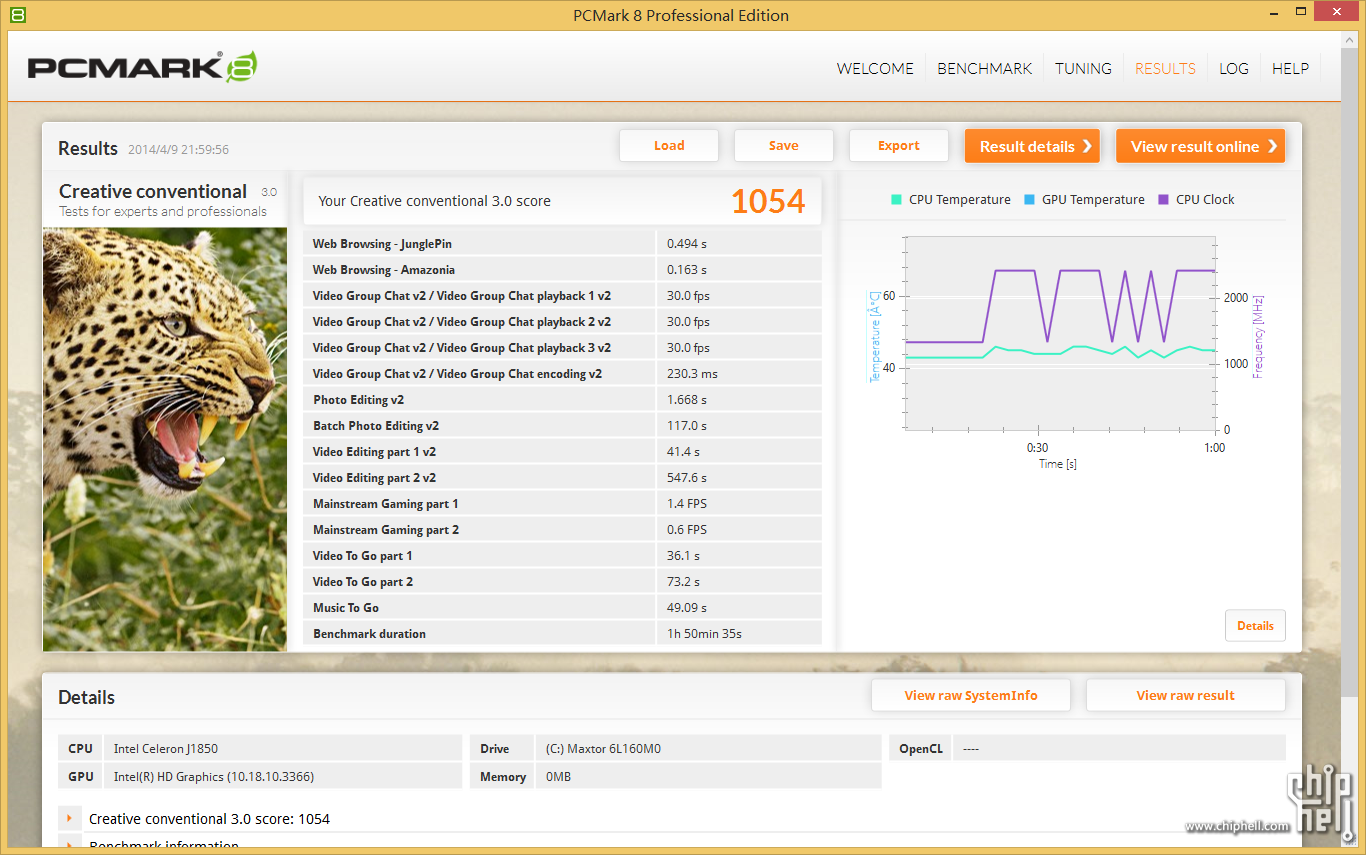Click the OpenCL value field
This screenshot has height=855, width=1366.
(1119, 748)
